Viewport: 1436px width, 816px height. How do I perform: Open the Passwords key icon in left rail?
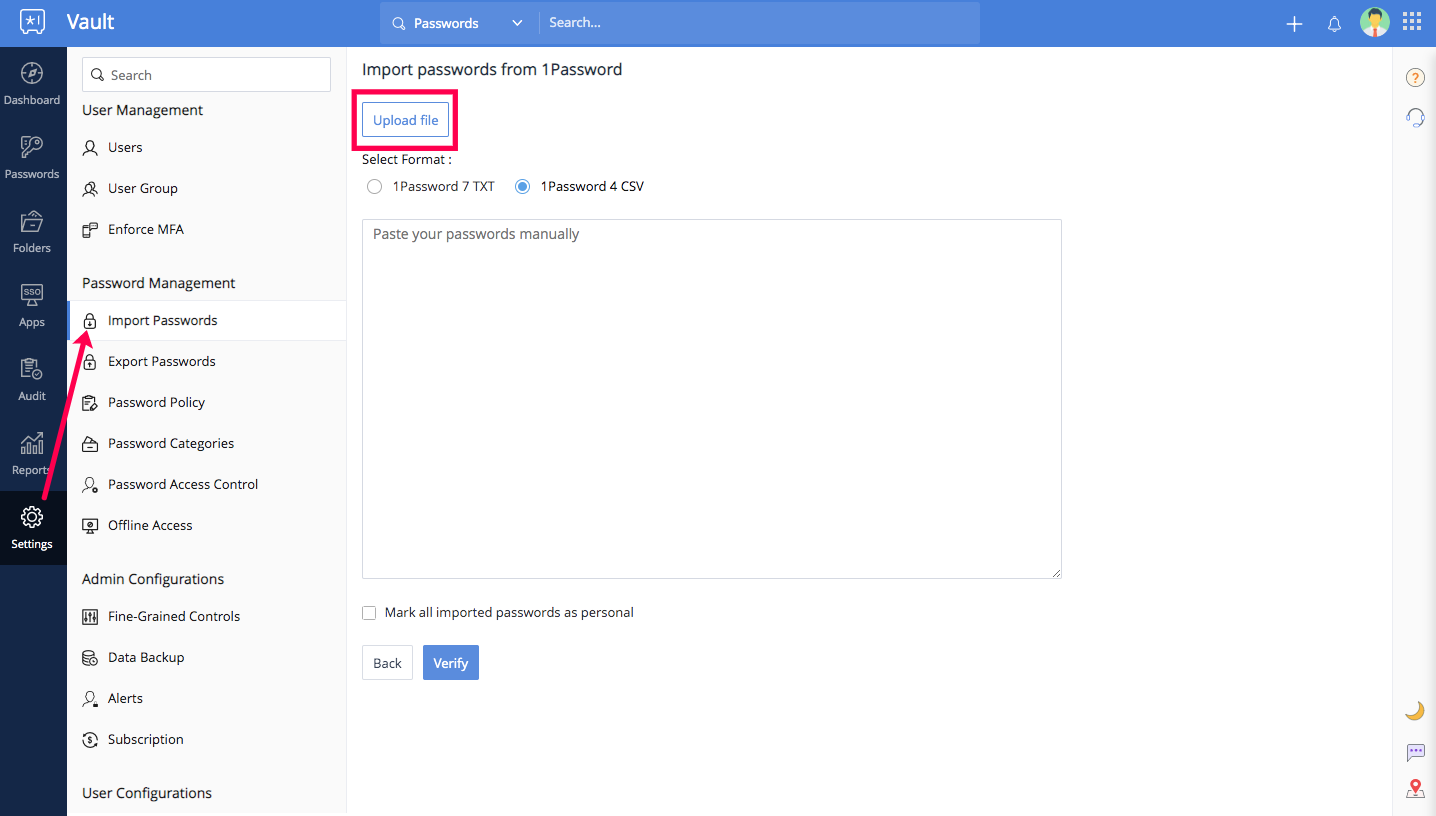(32, 147)
